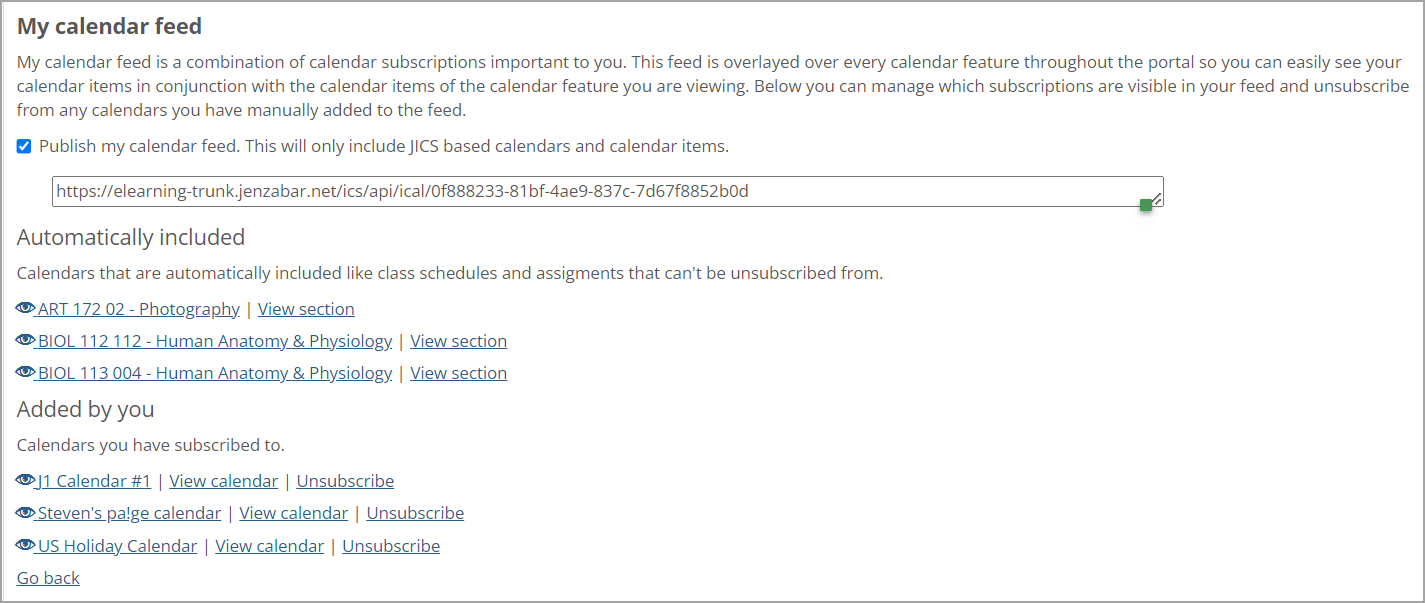Unsubscribe from Steven's page calendar
Image resolution: width=1425 pixels, height=603 pixels.
[415, 513]
